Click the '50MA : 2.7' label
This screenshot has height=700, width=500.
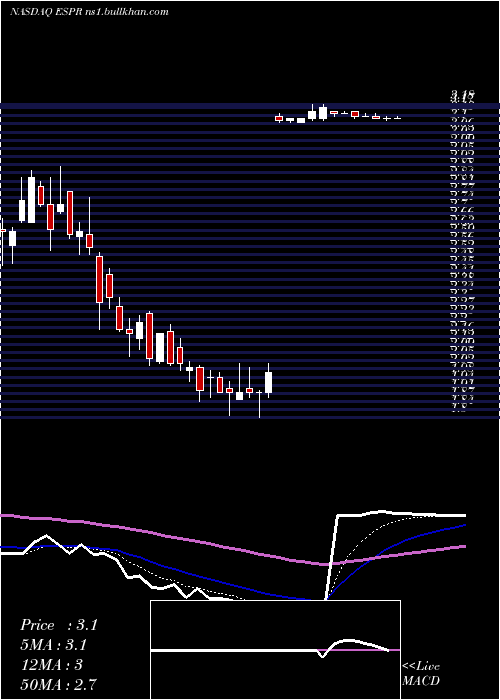click(58, 684)
